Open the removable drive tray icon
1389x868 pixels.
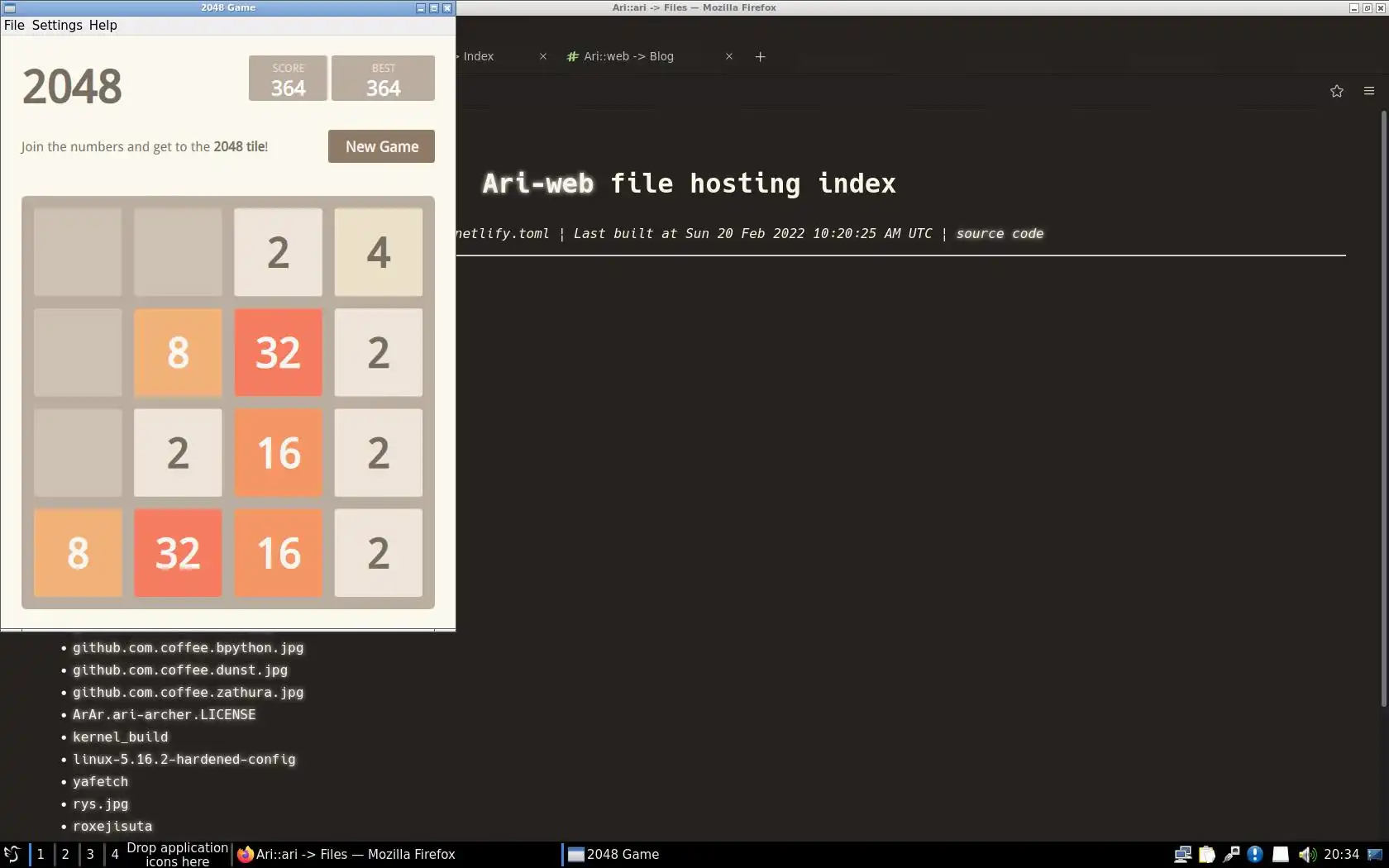1280,854
